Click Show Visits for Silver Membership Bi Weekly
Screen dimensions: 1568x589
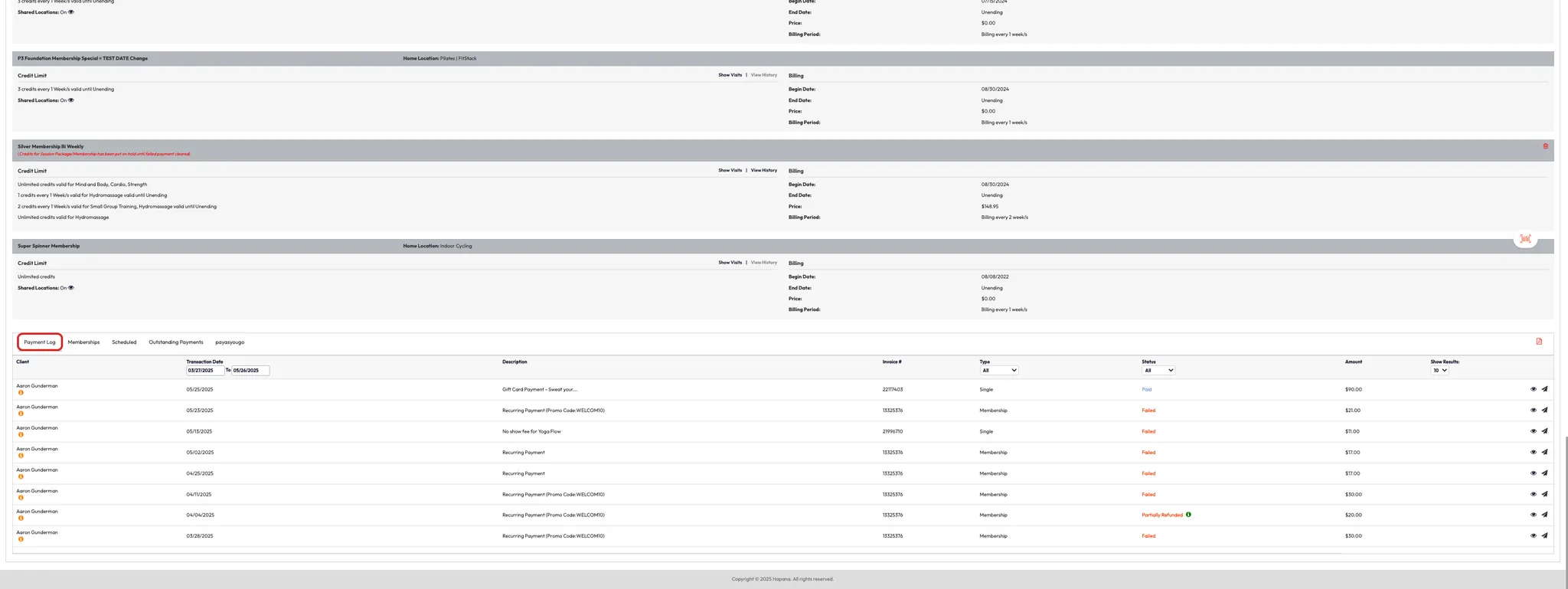730,171
